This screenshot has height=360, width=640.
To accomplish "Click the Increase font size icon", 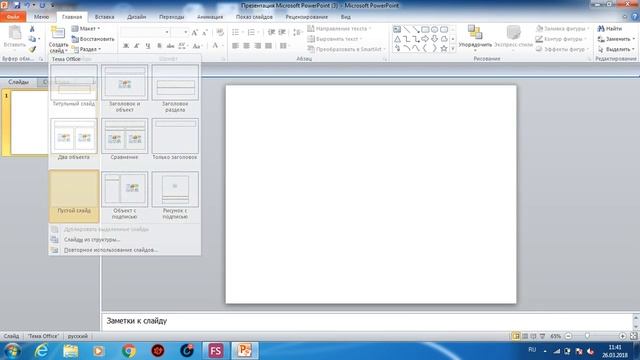I will click(x=195, y=32).
